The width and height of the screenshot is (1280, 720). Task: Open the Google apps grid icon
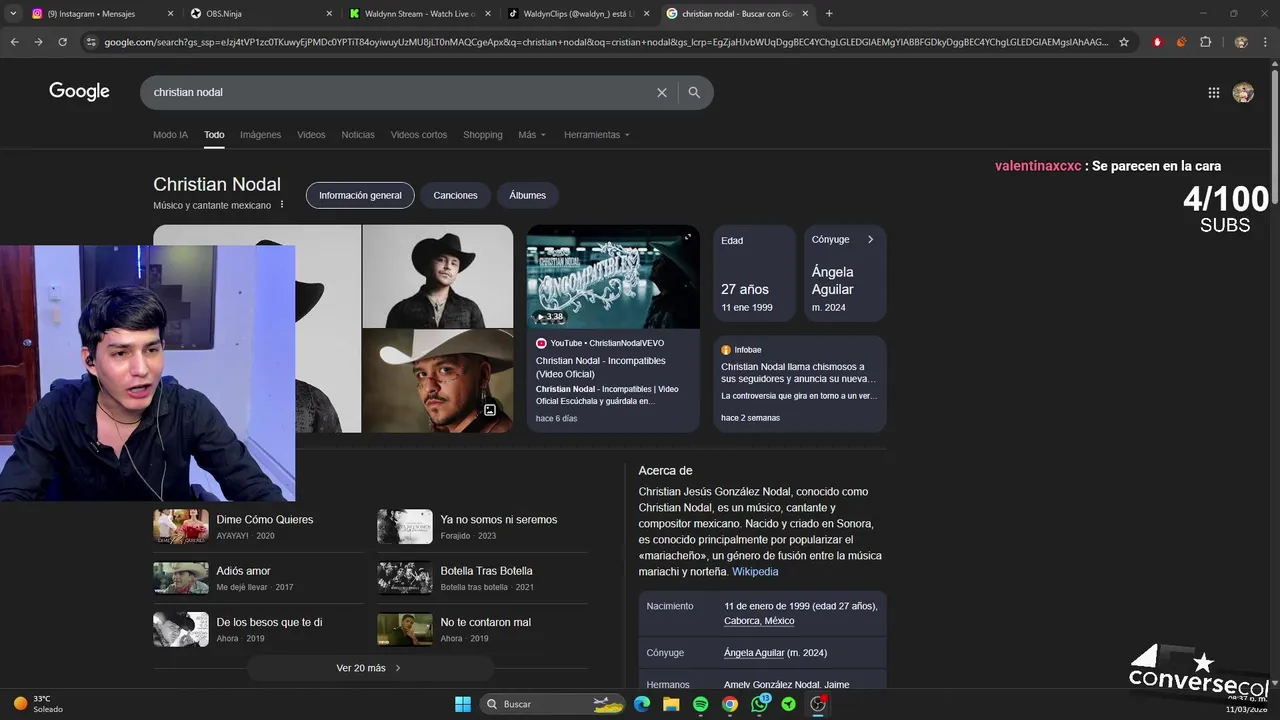[x=1213, y=92]
